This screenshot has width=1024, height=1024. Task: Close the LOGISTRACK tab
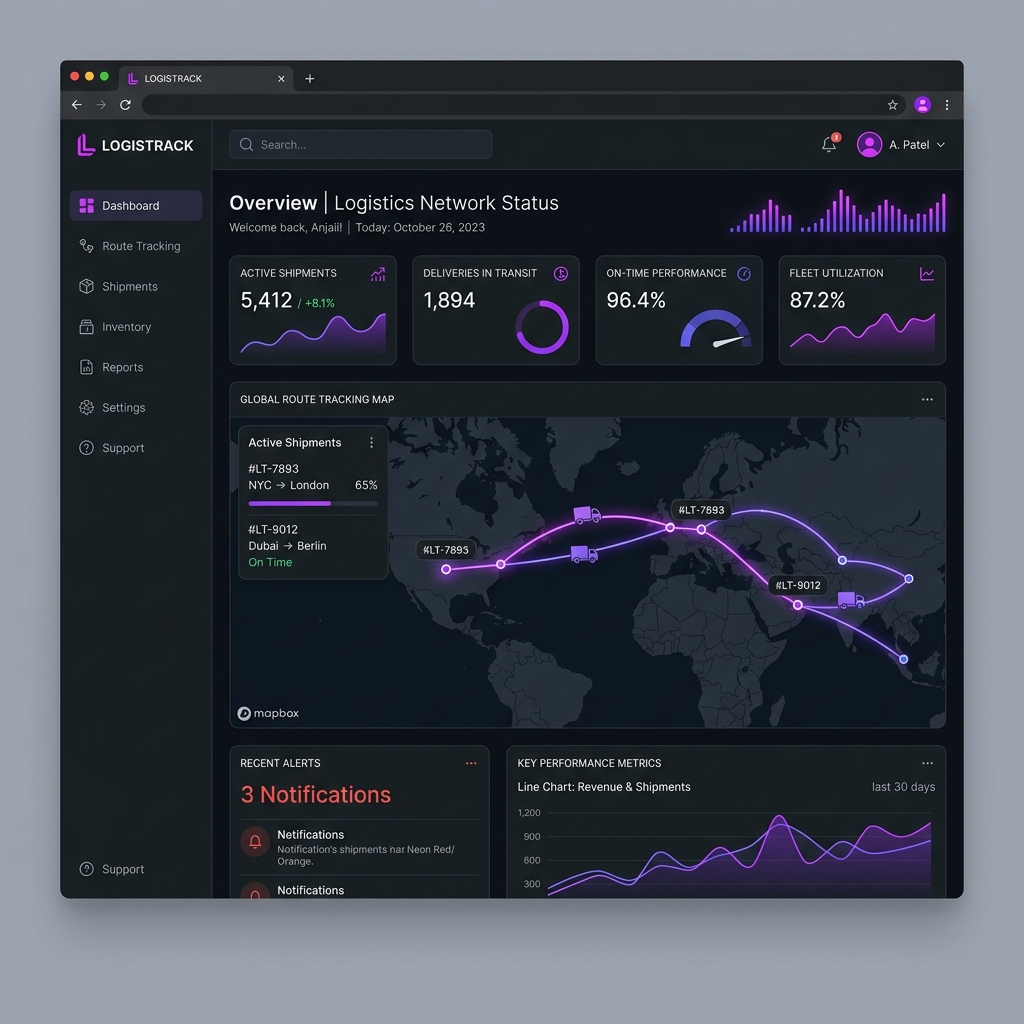click(281, 79)
